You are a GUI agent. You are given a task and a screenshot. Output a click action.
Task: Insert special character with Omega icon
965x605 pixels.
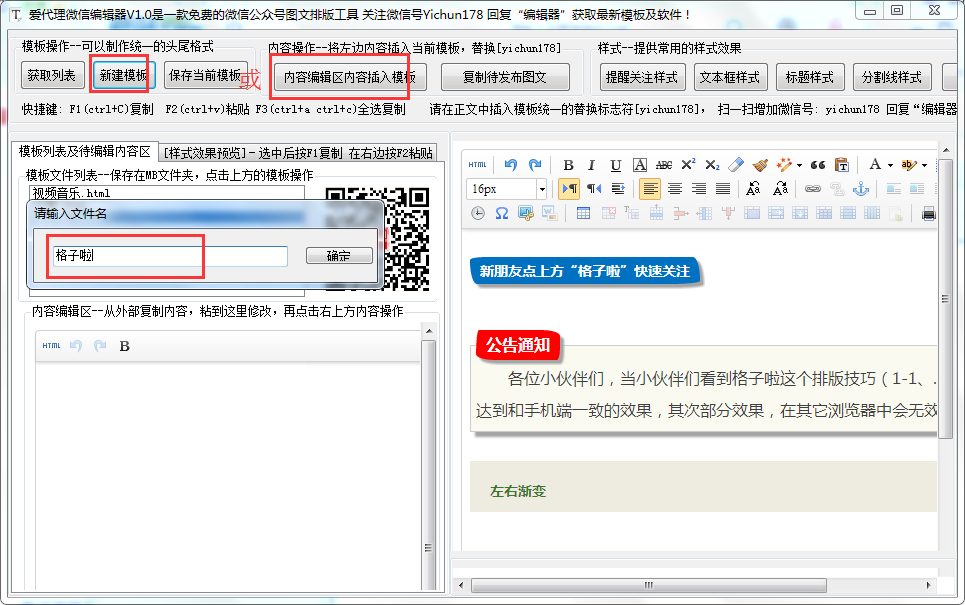[x=502, y=214]
